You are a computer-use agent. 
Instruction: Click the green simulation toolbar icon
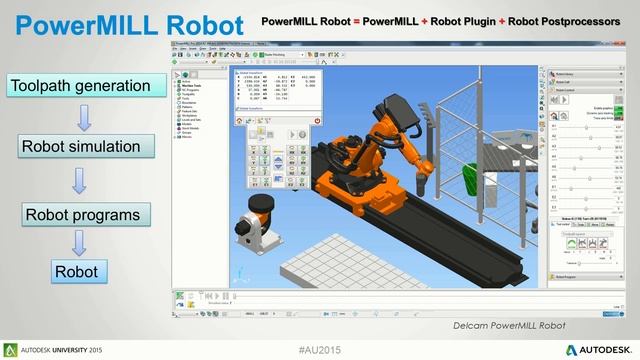click(180, 296)
